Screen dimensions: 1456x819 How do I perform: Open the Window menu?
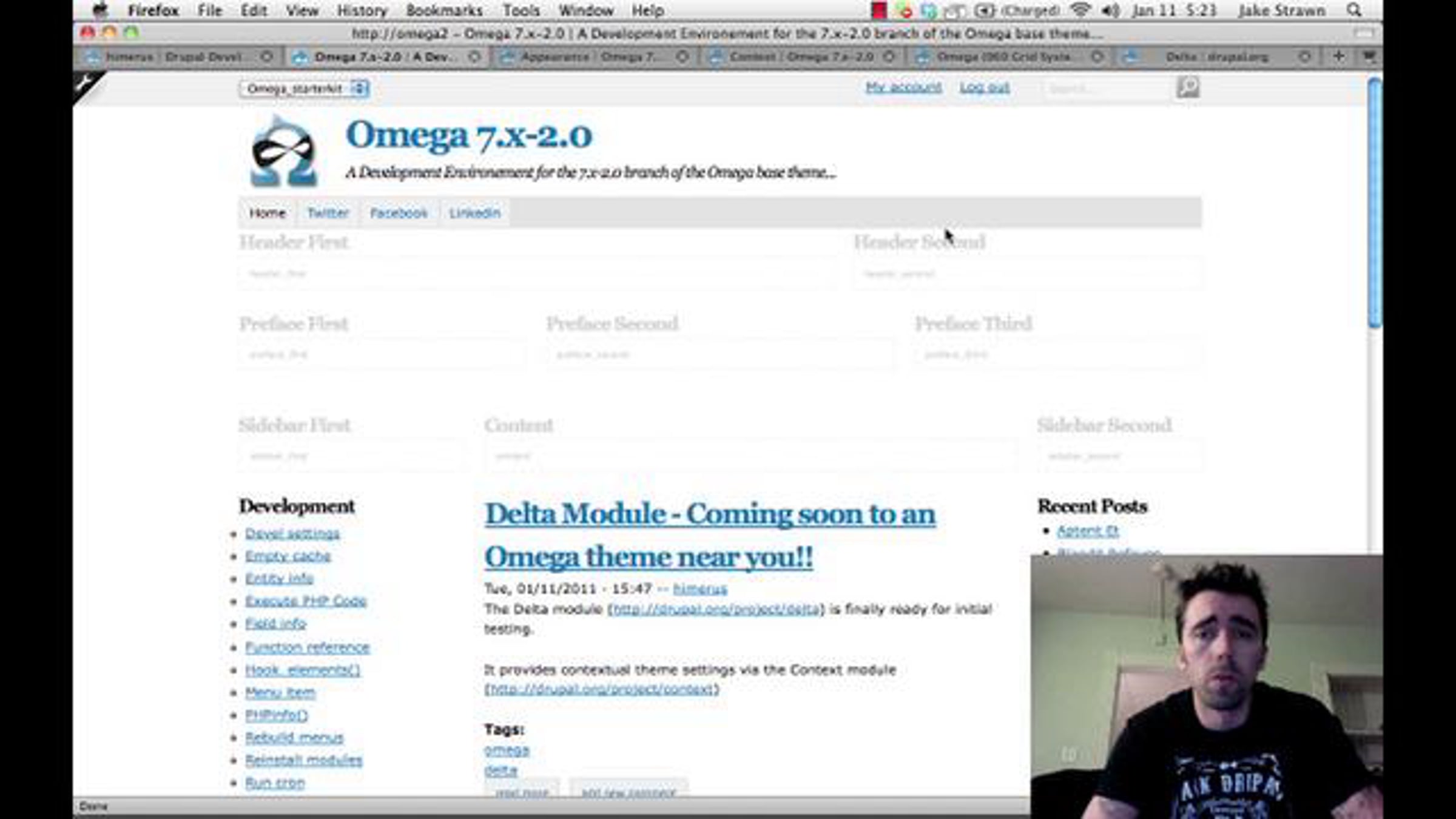point(586,10)
